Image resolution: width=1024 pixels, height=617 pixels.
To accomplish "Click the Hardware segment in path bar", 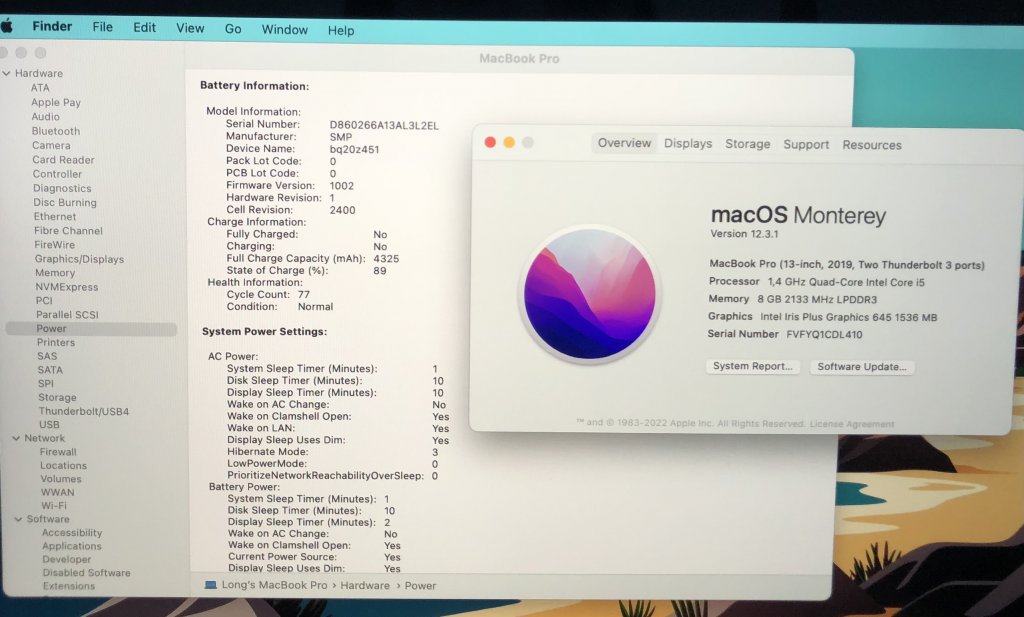I will (364, 586).
